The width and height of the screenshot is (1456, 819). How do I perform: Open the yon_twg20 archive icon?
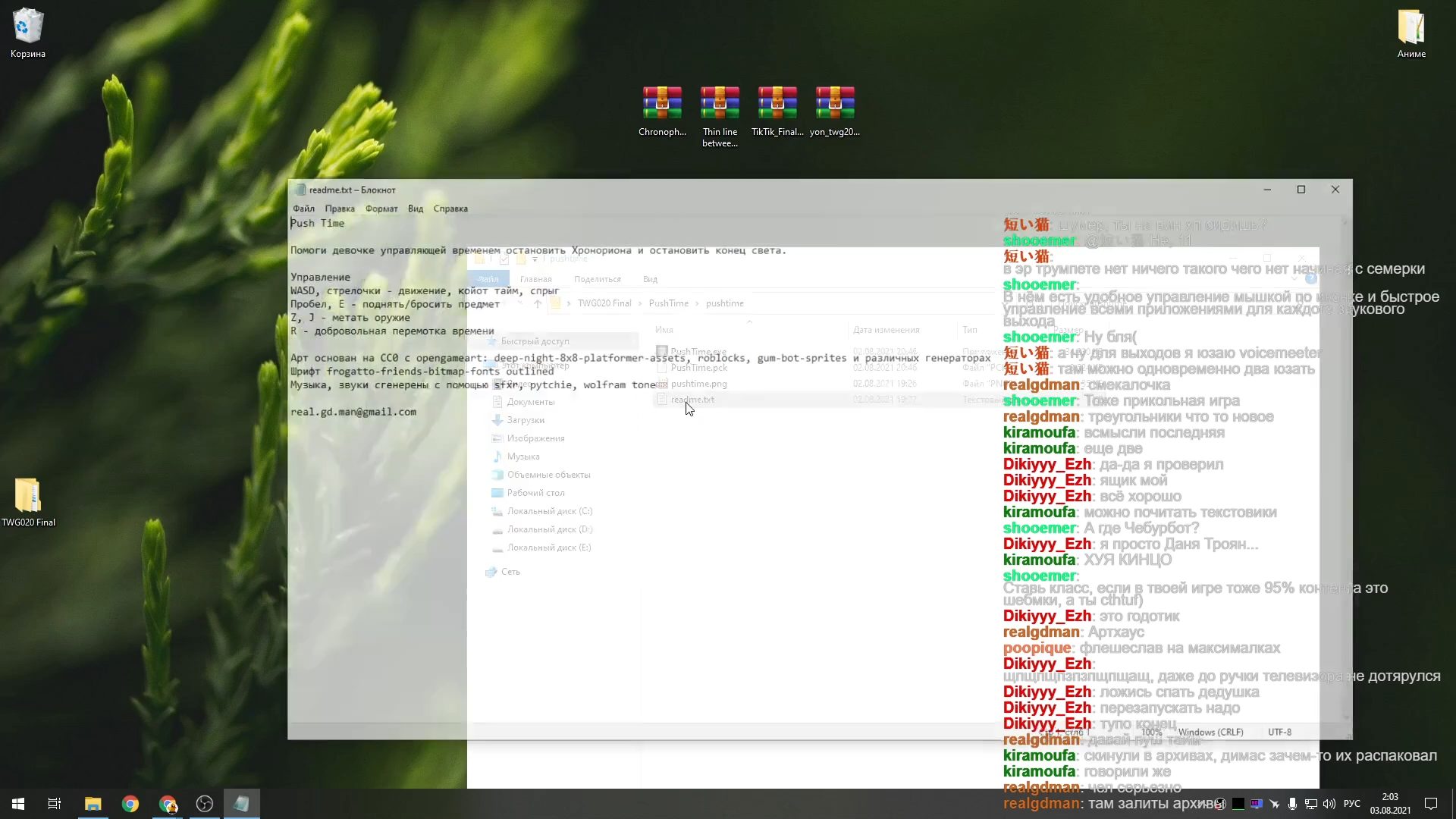(x=835, y=104)
